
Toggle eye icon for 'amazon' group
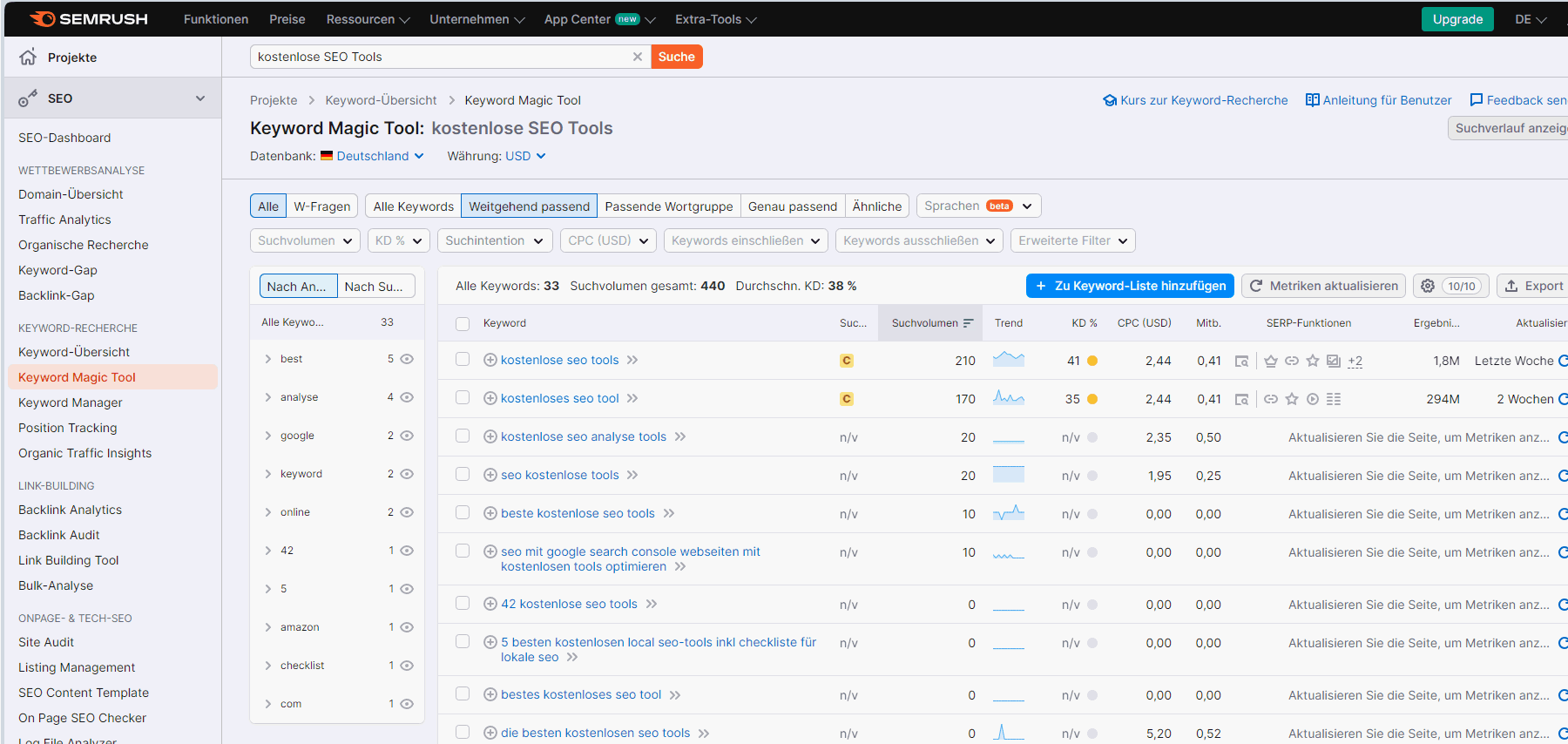click(x=407, y=627)
